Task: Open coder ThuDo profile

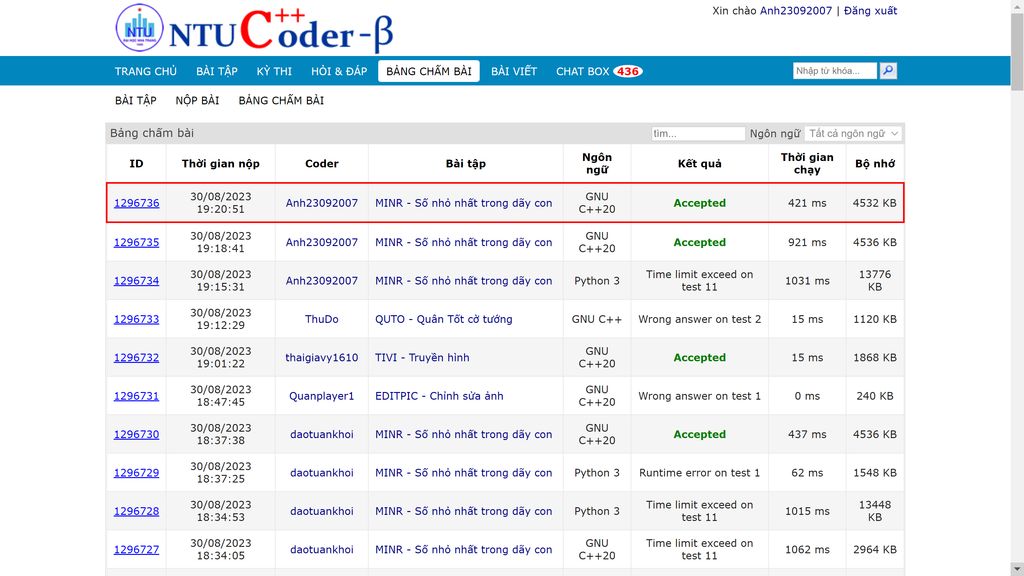Action: click(321, 319)
